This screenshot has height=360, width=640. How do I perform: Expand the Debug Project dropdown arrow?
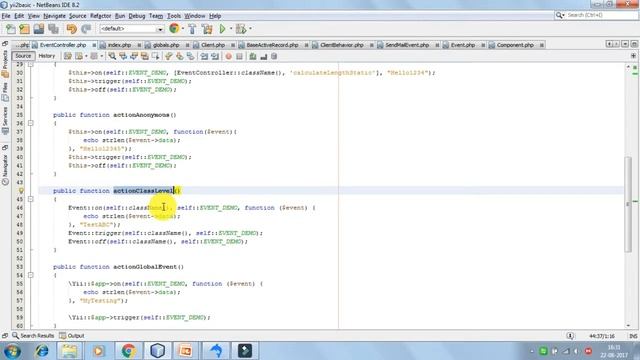click(x=250, y=29)
